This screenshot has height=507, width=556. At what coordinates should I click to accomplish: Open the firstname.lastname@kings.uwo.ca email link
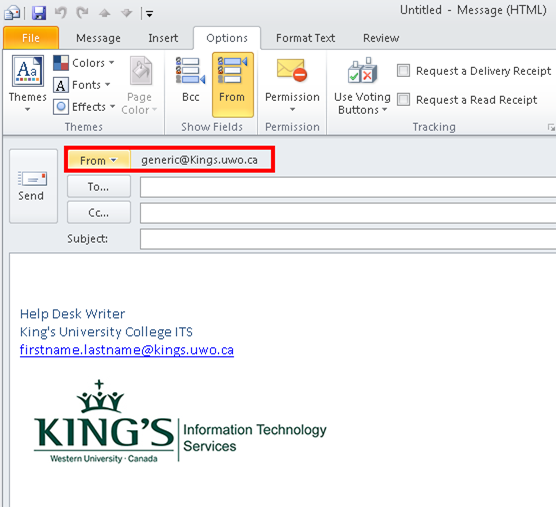[127, 350]
